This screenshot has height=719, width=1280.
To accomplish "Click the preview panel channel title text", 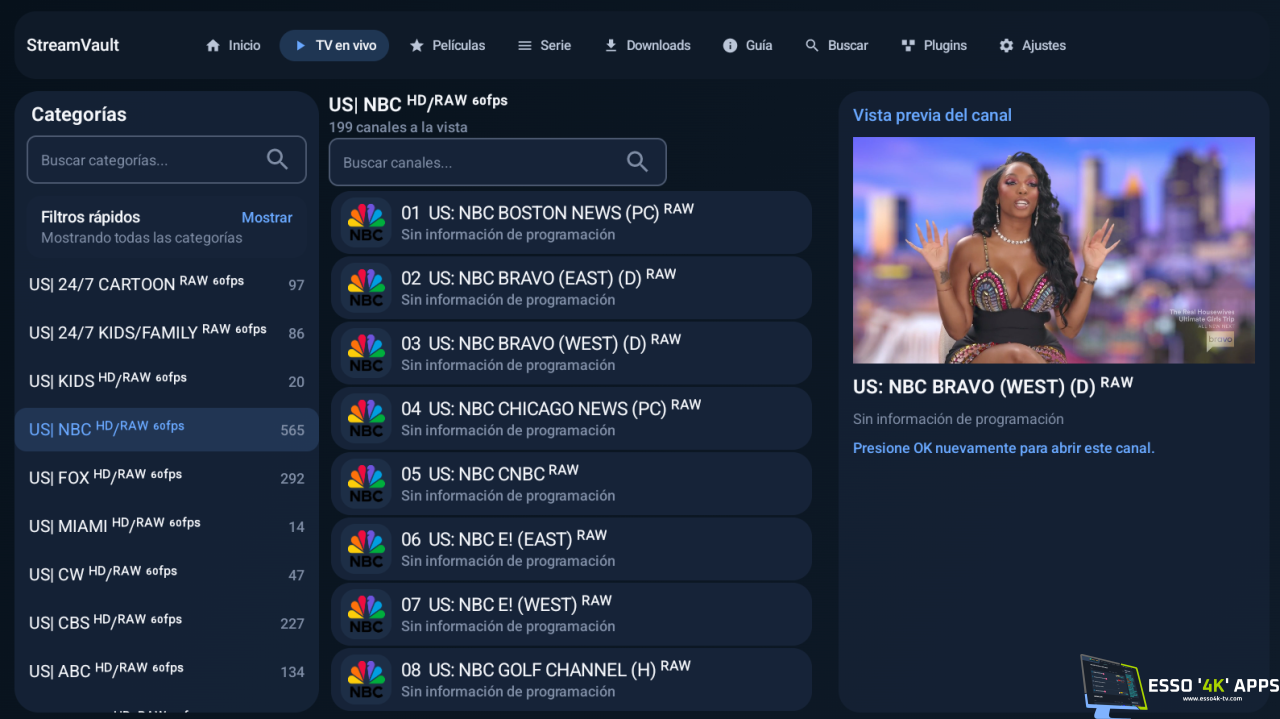I will pos(993,386).
